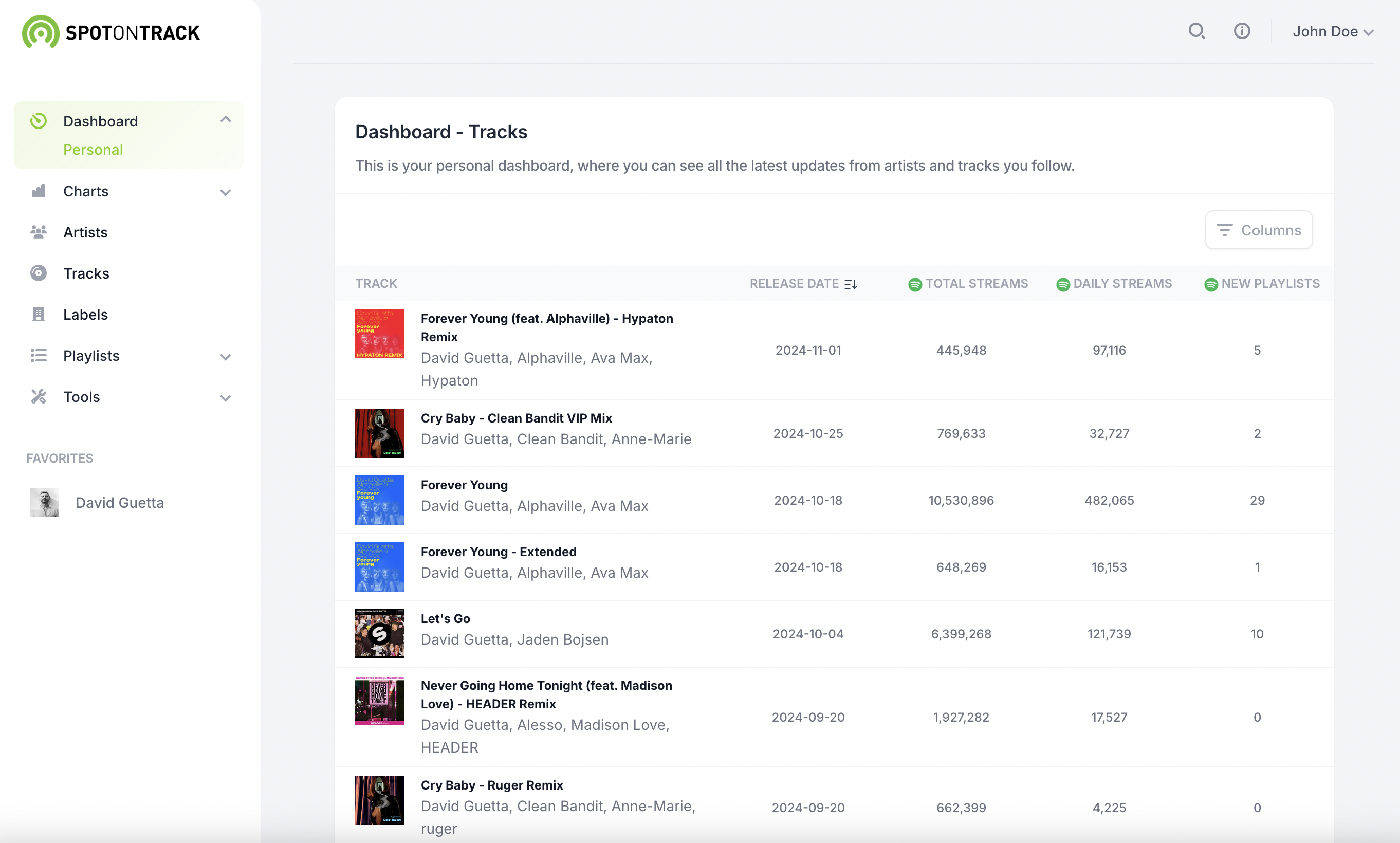Viewport: 1400px width, 843px height.
Task: Open the search magnifier icon
Action: coord(1196,31)
